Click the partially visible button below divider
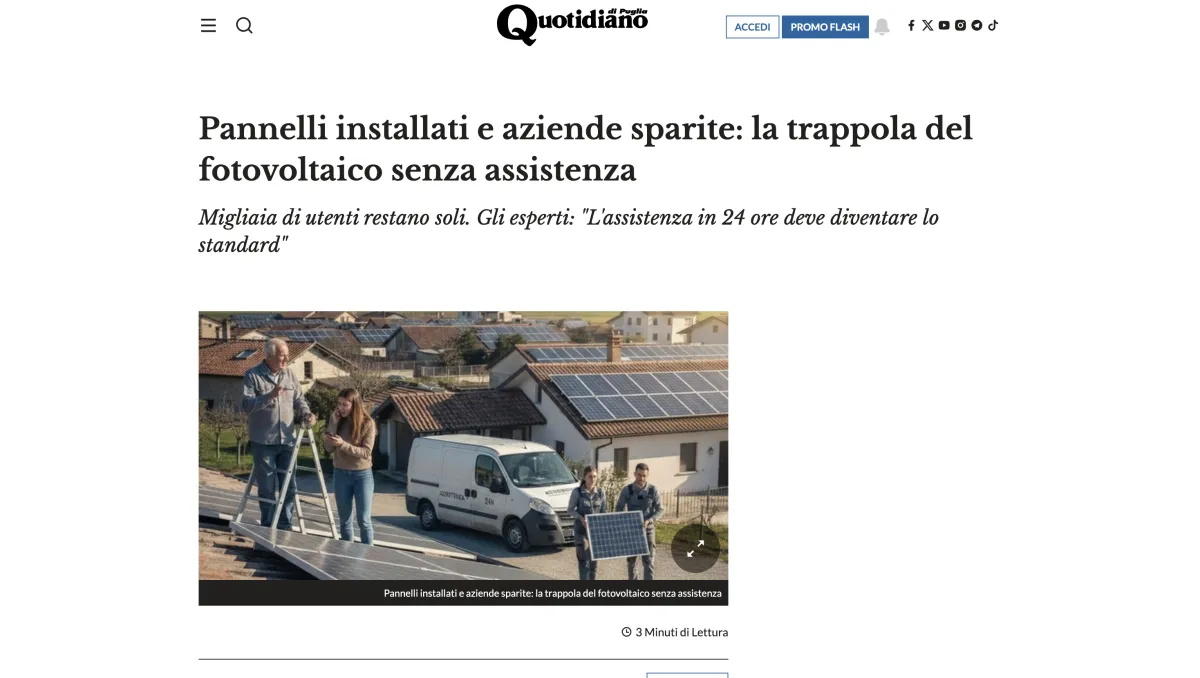1200x678 pixels. coord(687,675)
